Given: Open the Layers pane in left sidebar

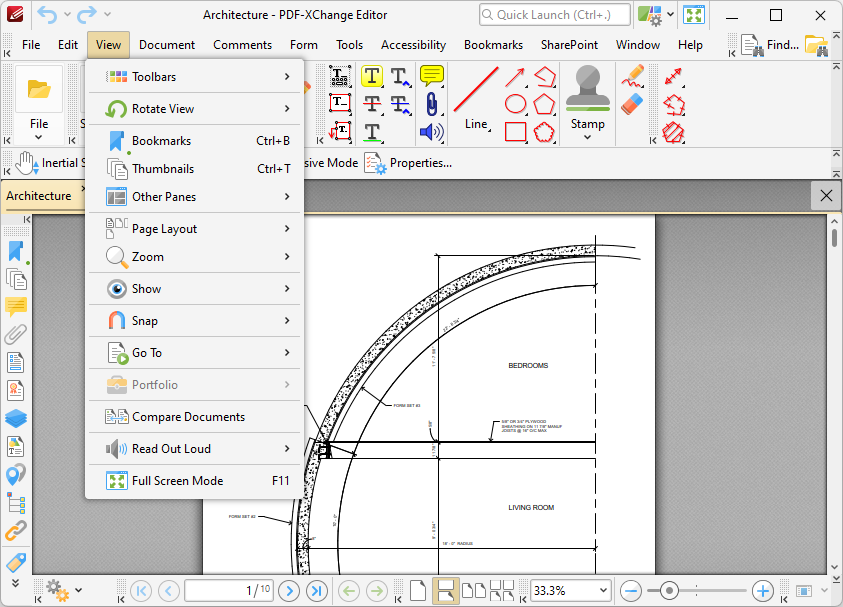Looking at the screenshot, I should [x=16, y=418].
